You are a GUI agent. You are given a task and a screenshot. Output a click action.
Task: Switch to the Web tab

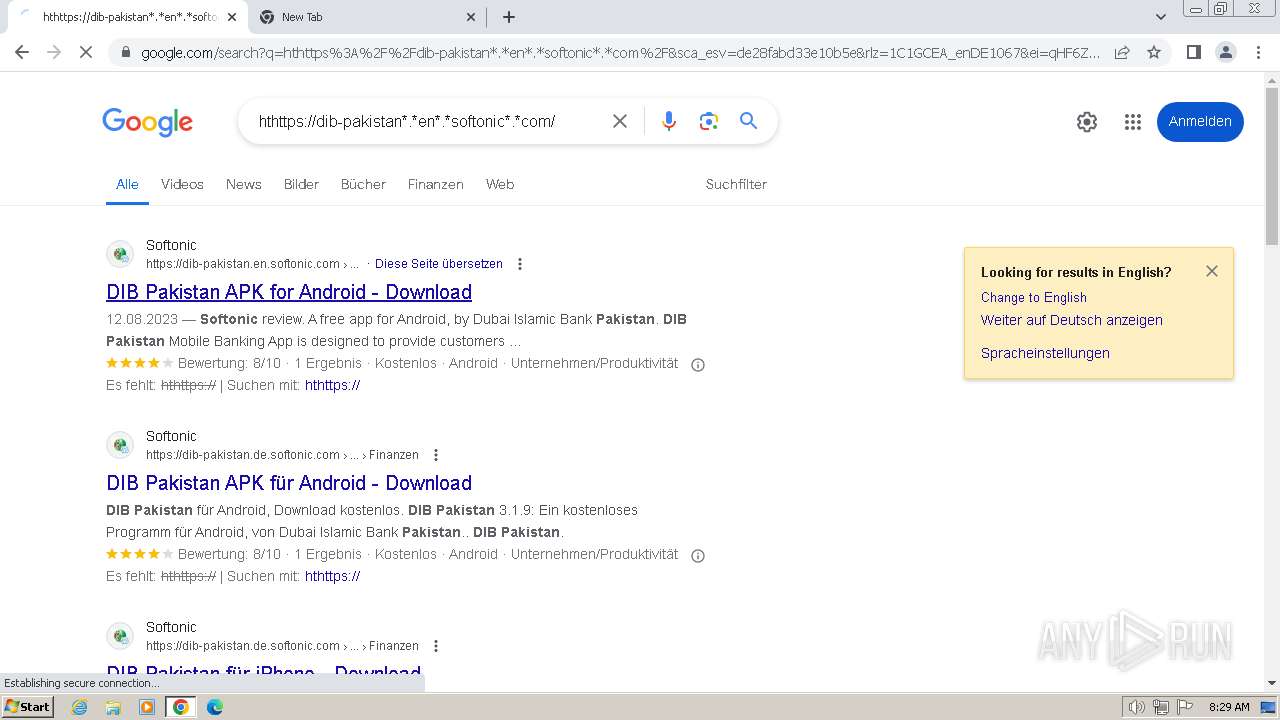[x=500, y=184]
